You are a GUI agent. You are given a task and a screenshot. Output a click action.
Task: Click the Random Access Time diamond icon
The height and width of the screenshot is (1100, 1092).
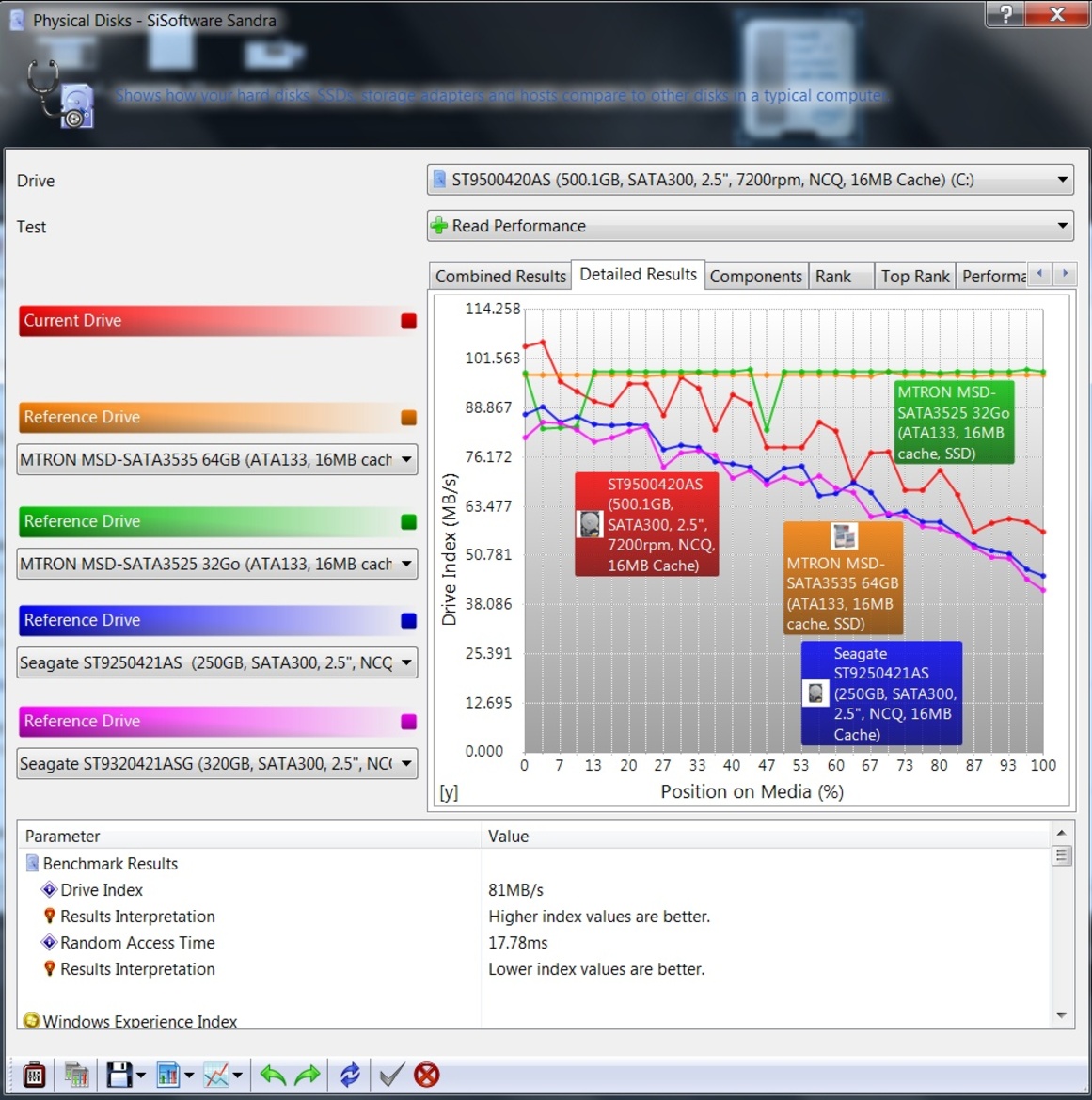[49, 942]
